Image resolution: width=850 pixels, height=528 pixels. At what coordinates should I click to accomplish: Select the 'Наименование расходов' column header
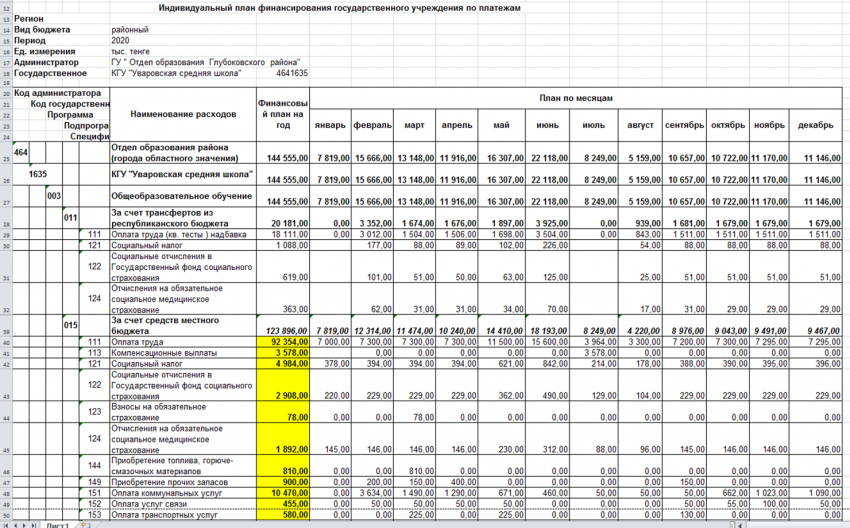coord(183,114)
